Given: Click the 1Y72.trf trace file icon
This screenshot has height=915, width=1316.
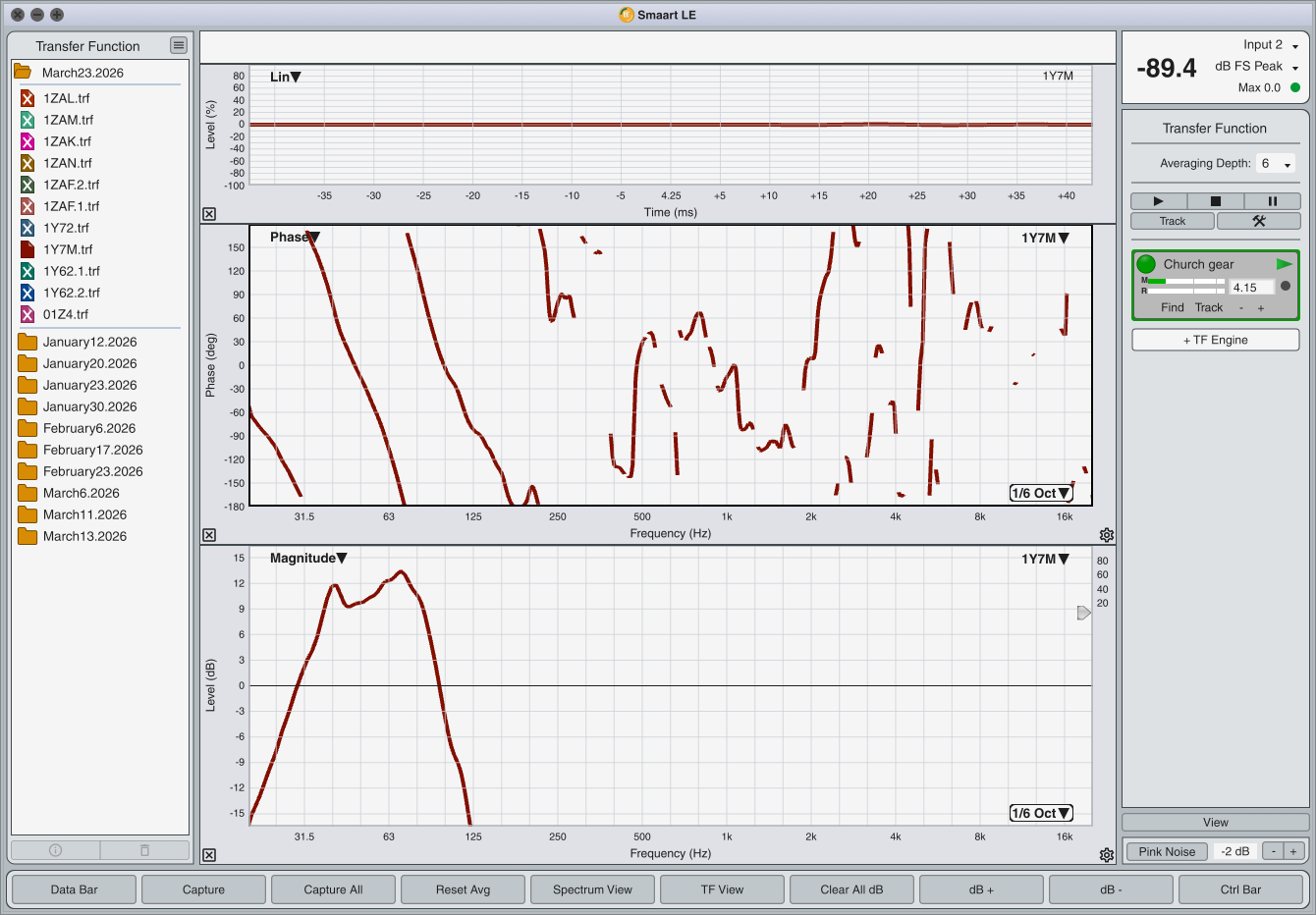Looking at the screenshot, I should [x=27, y=228].
